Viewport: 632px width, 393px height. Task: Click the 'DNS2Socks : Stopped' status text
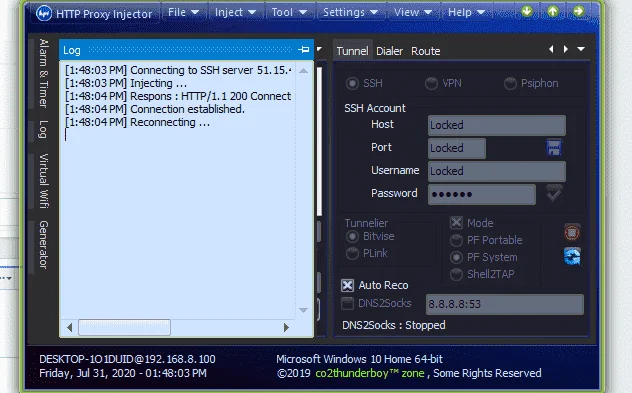pyautogui.click(x=394, y=325)
